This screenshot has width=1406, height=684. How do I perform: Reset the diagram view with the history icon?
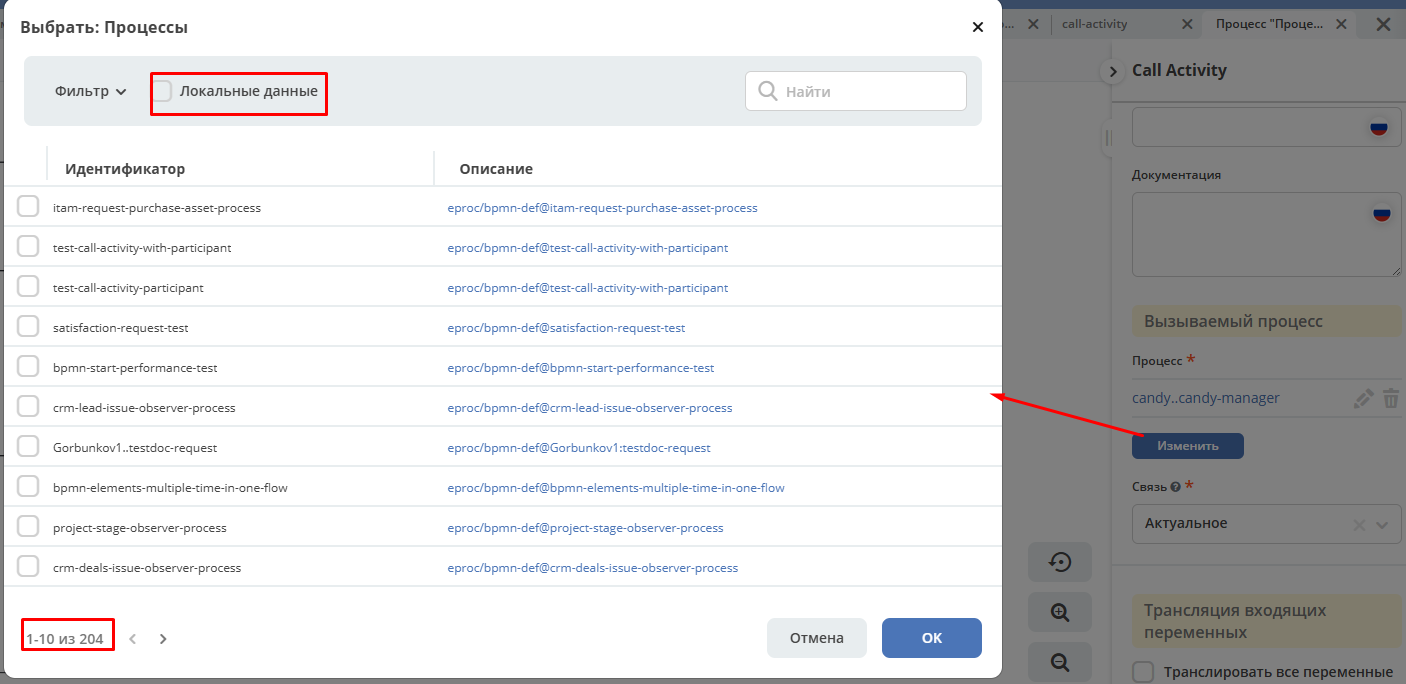[1060, 563]
